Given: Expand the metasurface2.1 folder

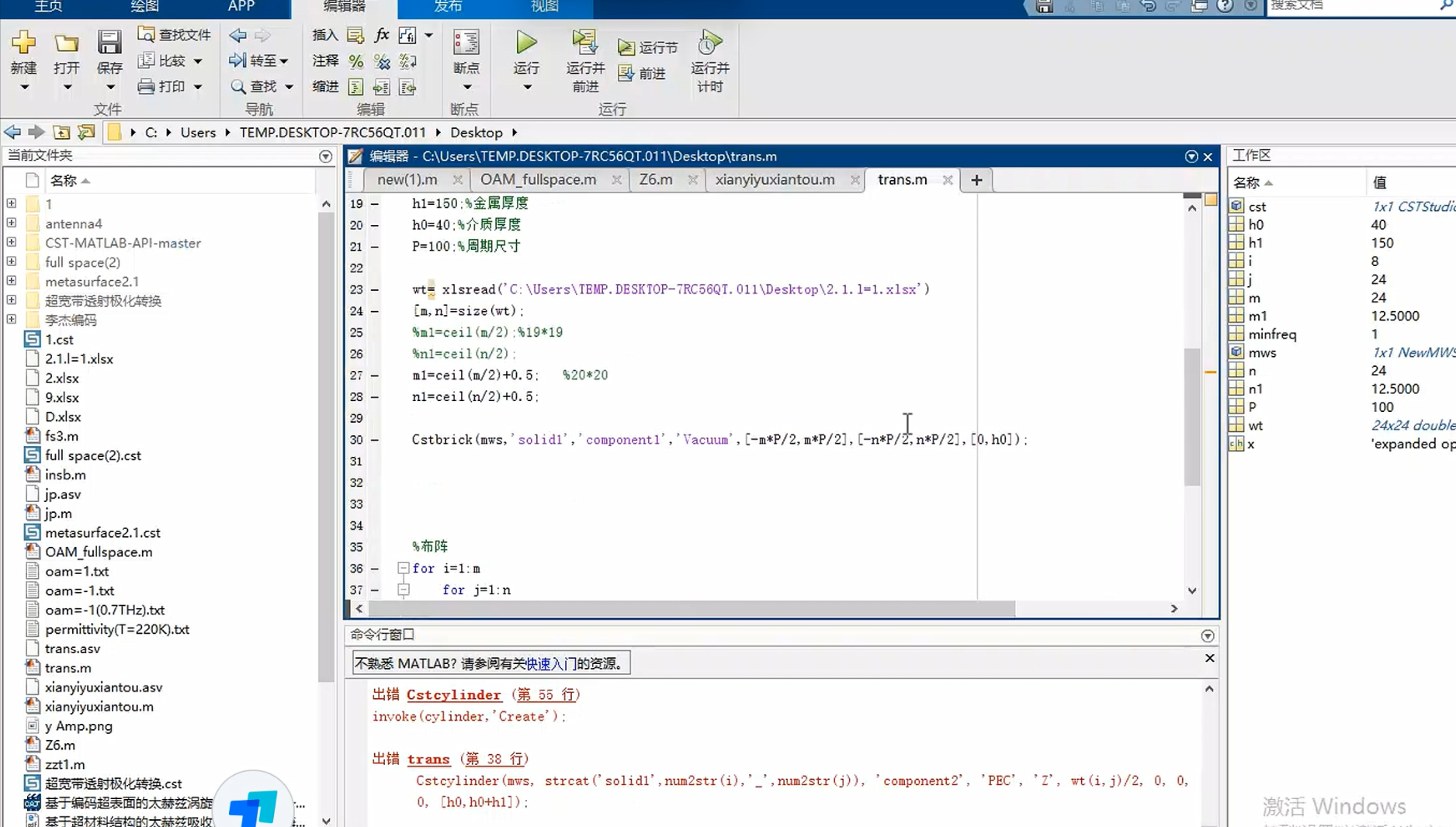Looking at the screenshot, I should (12, 281).
